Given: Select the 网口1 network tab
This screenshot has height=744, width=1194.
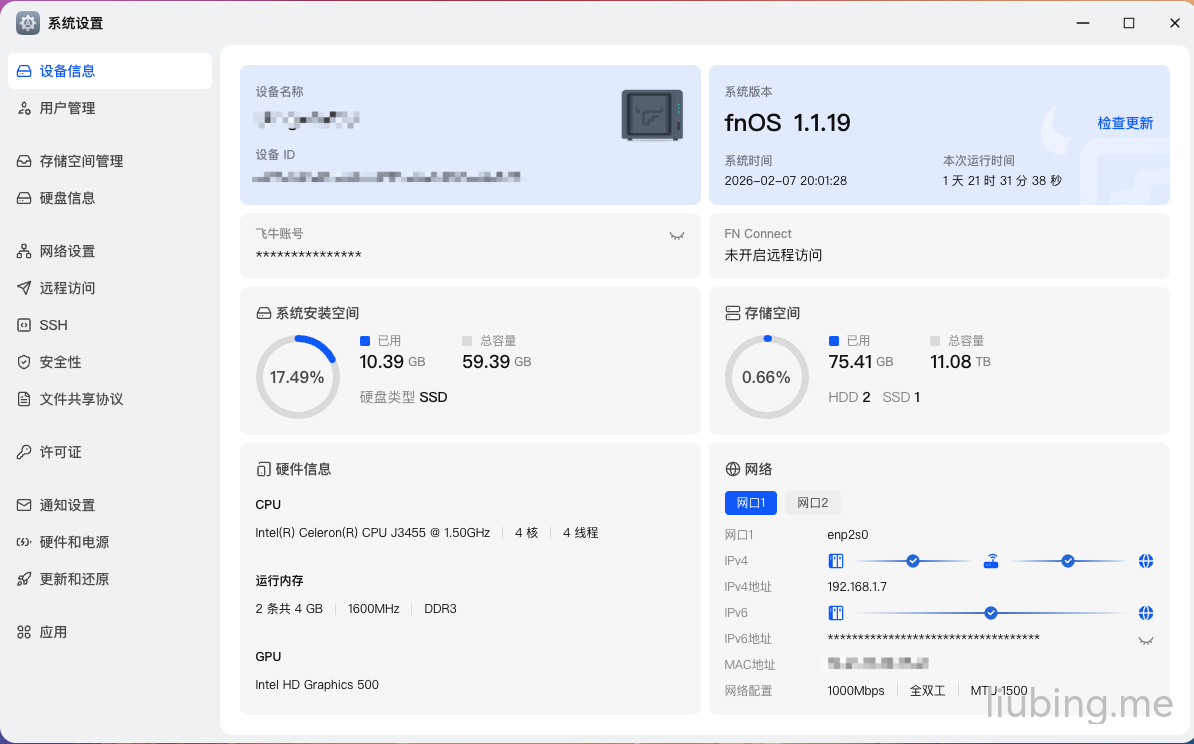Looking at the screenshot, I should click(x=750, y=503).
